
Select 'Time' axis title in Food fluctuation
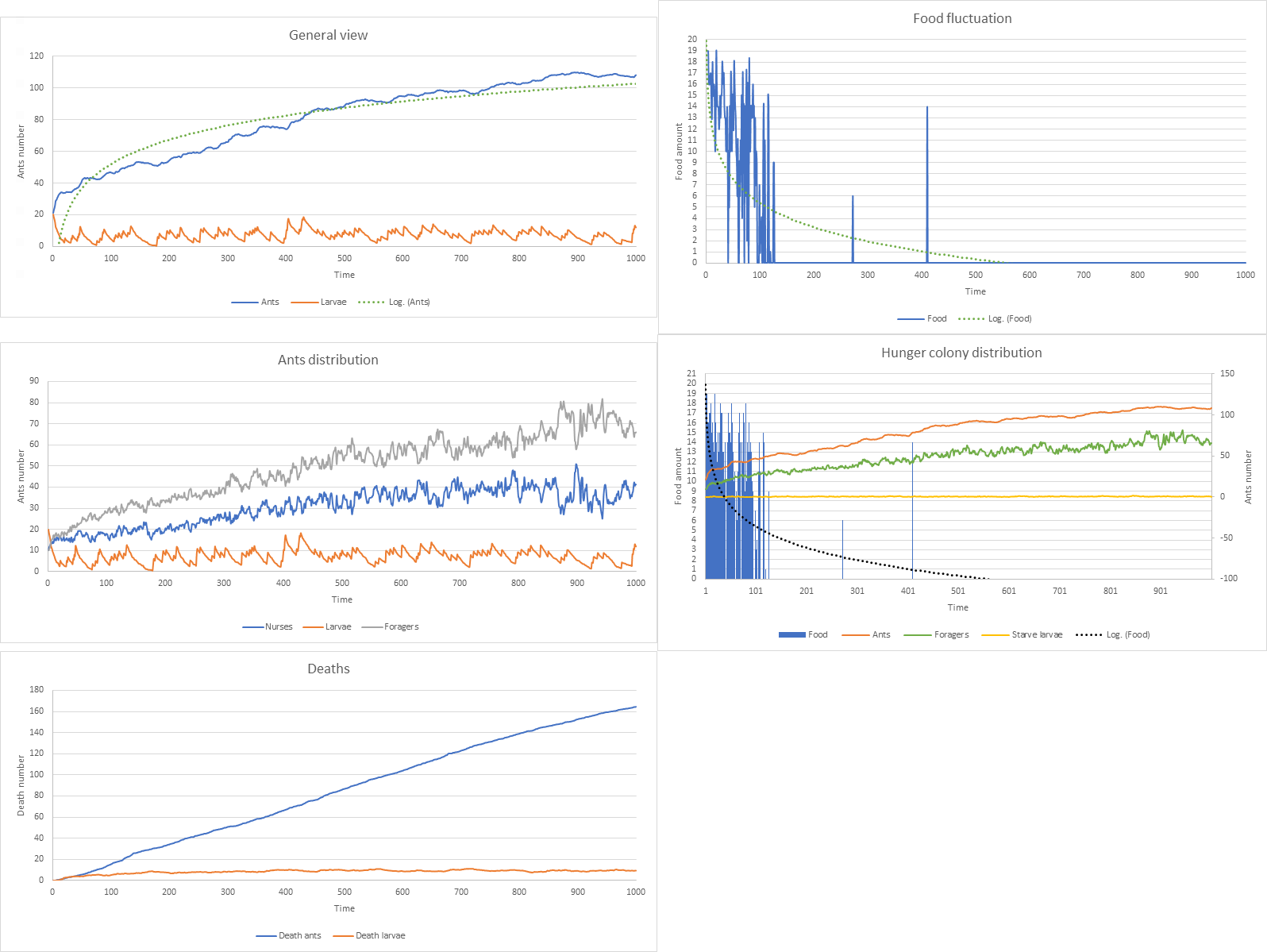click(x=976, y=291)
